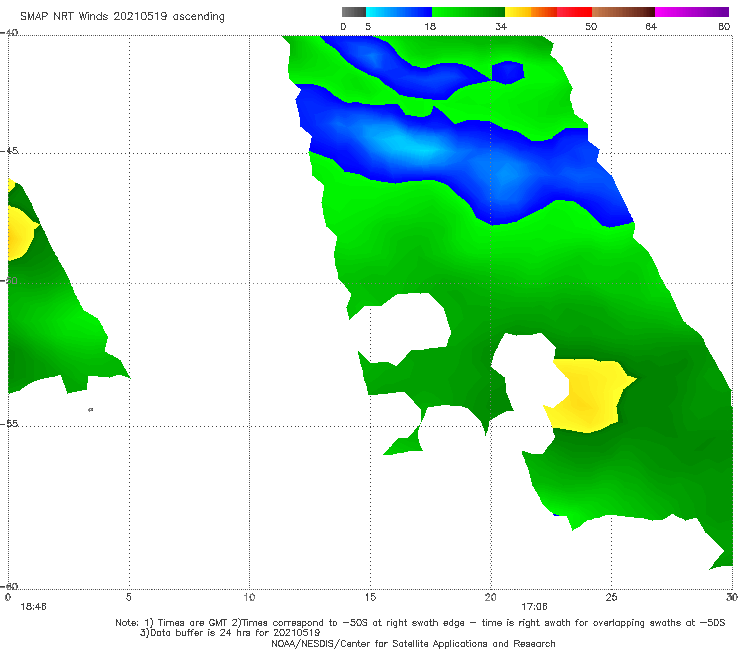This screenshot has height=650, width=740.
Task: Click the latitude label '-45' on left axis
Action: click(x=9, y=151)
